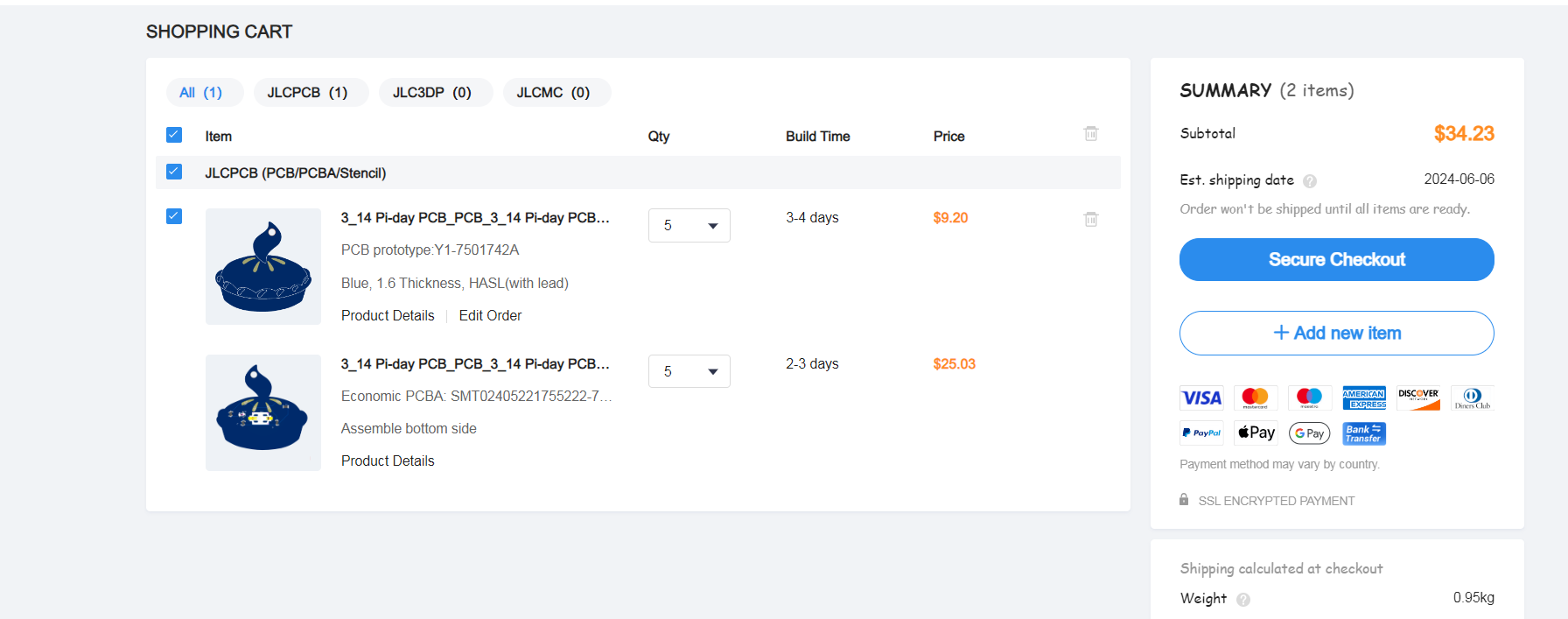Click the JLCPCB (PCB/PCBA/Stencil) group label
1568x619 pixels.
coord(295,172)
